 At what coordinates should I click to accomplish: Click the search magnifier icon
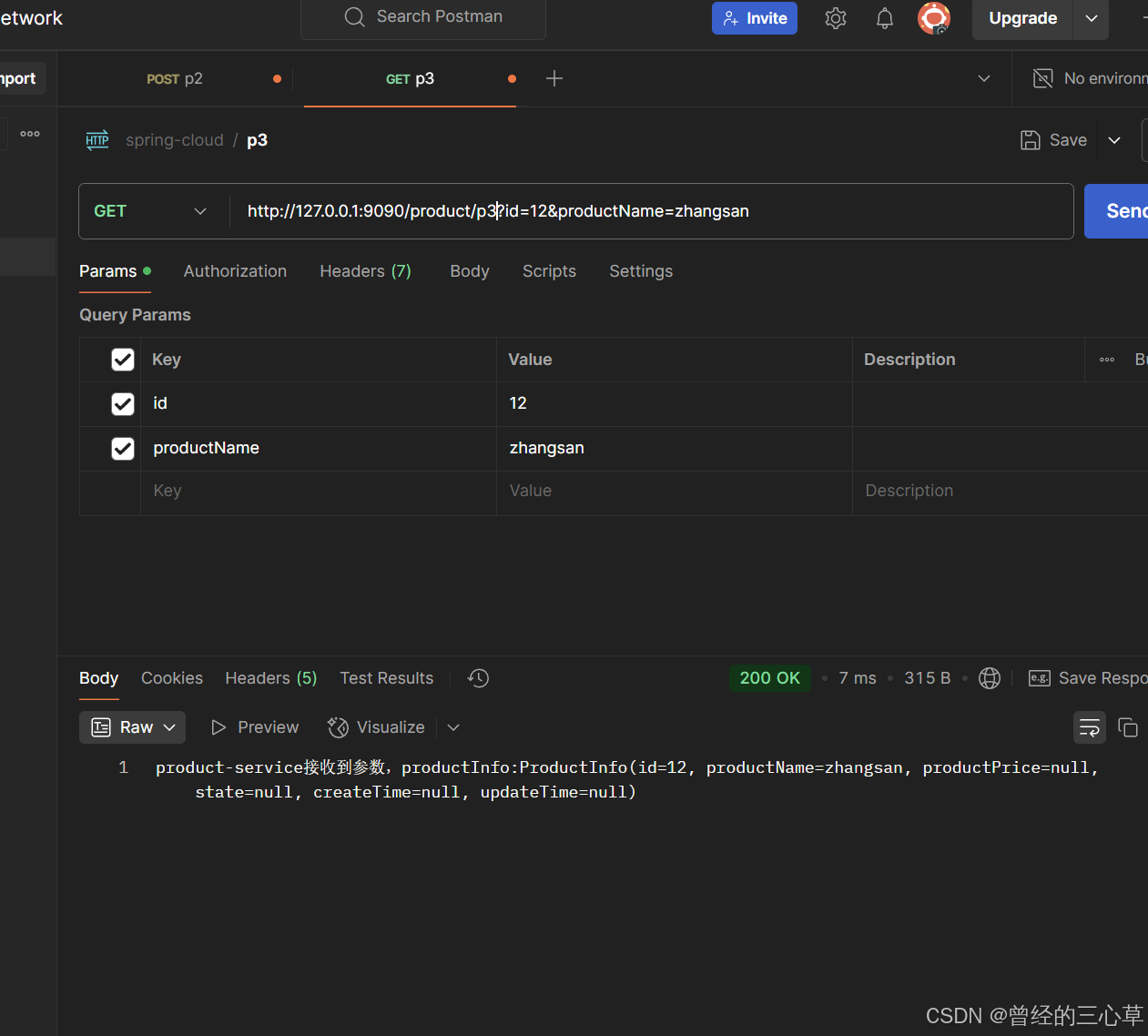coord(354,17)
